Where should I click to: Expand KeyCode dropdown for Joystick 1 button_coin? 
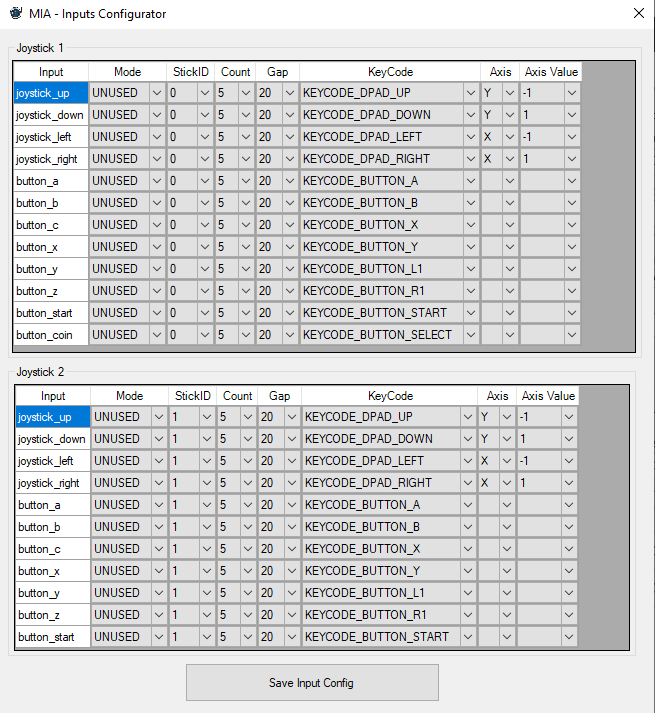(x=471, y=335)
